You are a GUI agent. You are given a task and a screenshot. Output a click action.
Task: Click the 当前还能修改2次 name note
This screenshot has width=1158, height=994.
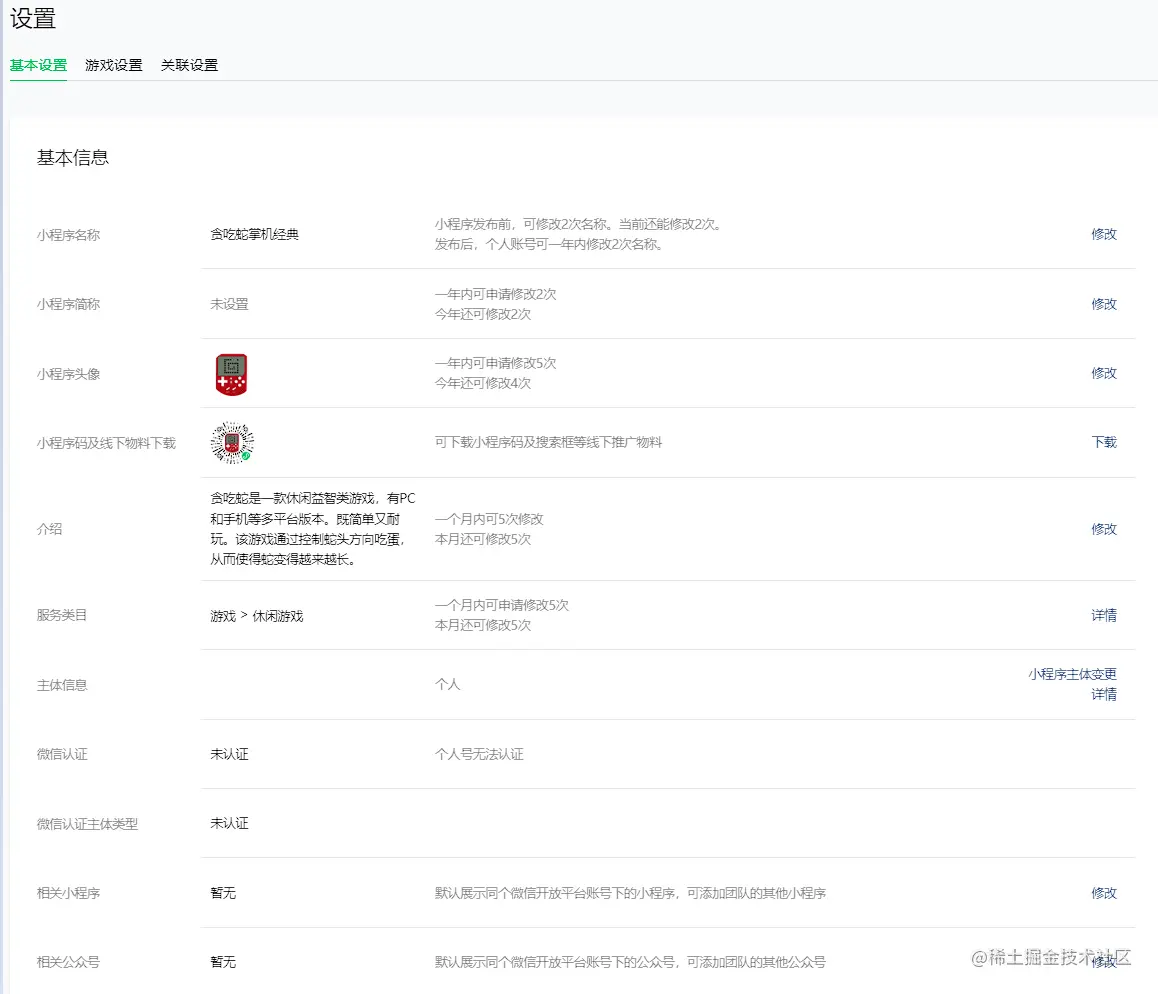pyautogui.click(x=671, y=224)
